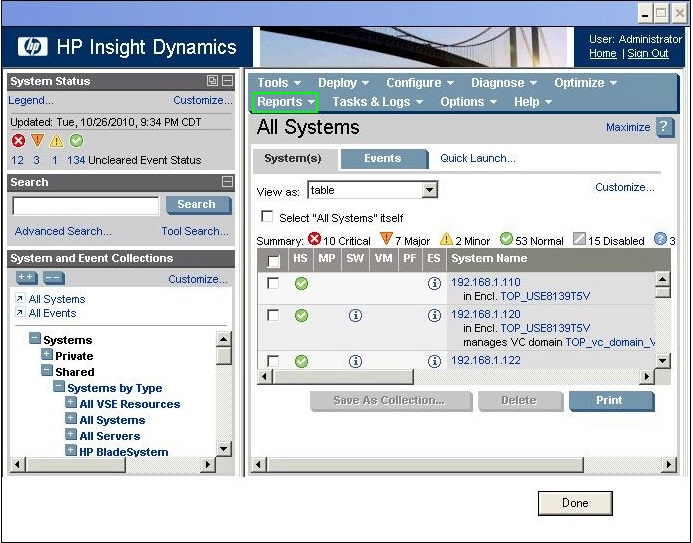Click the System Status panel pop-out icon
The width and height of the screenshot is (693, 543).
(x=212, y=81)
